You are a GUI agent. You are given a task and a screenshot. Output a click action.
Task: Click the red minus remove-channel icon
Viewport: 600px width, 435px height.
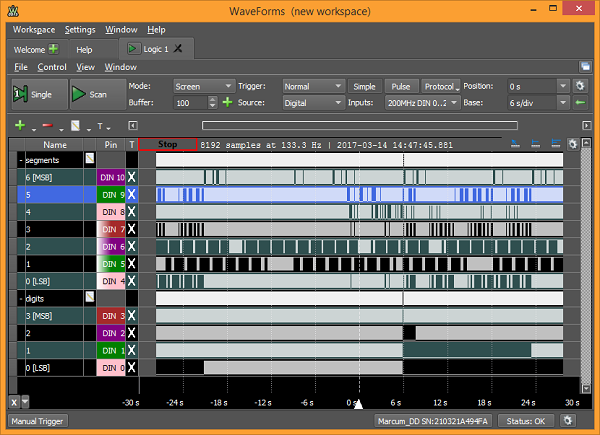tap(47, 126)
